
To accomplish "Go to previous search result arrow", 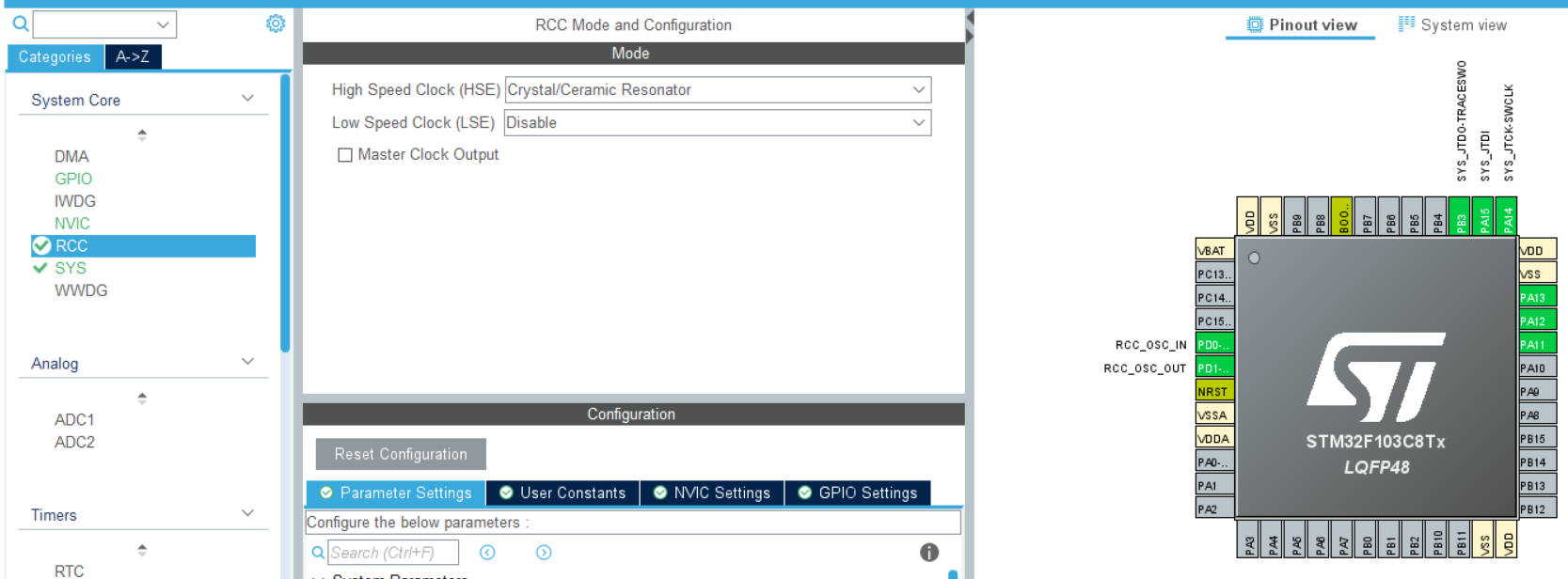I will 487,553.
